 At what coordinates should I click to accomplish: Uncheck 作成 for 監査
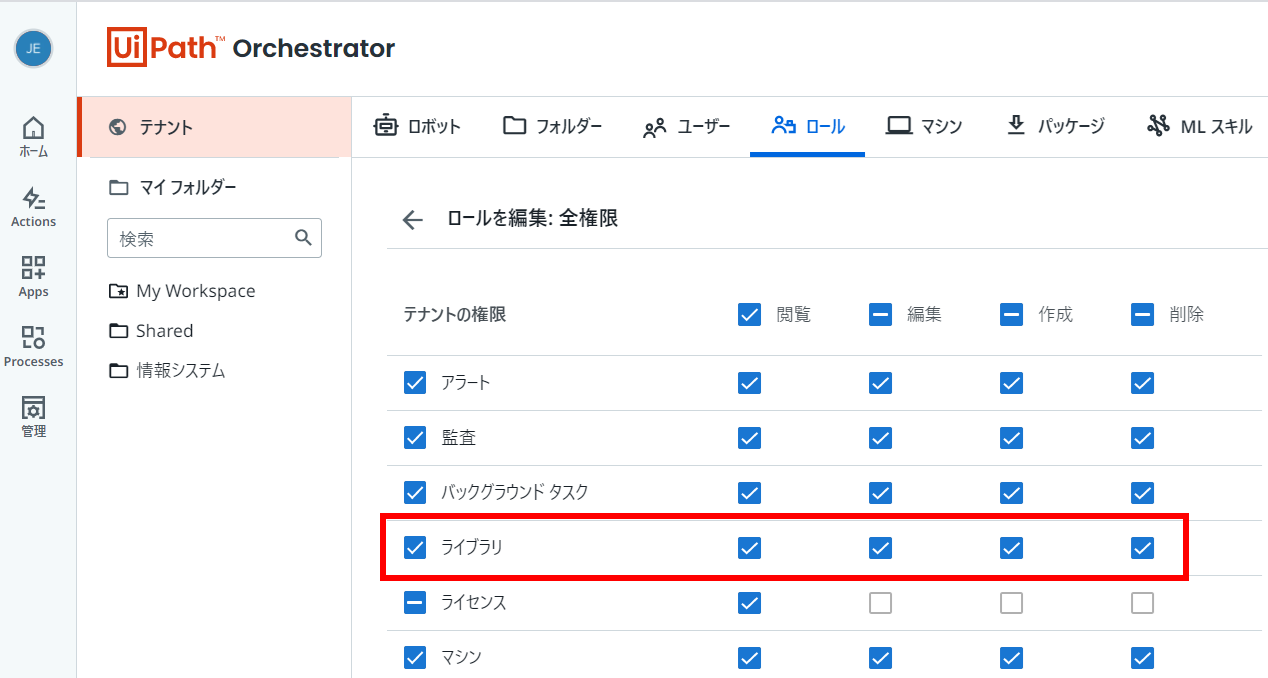point(1011,438)
